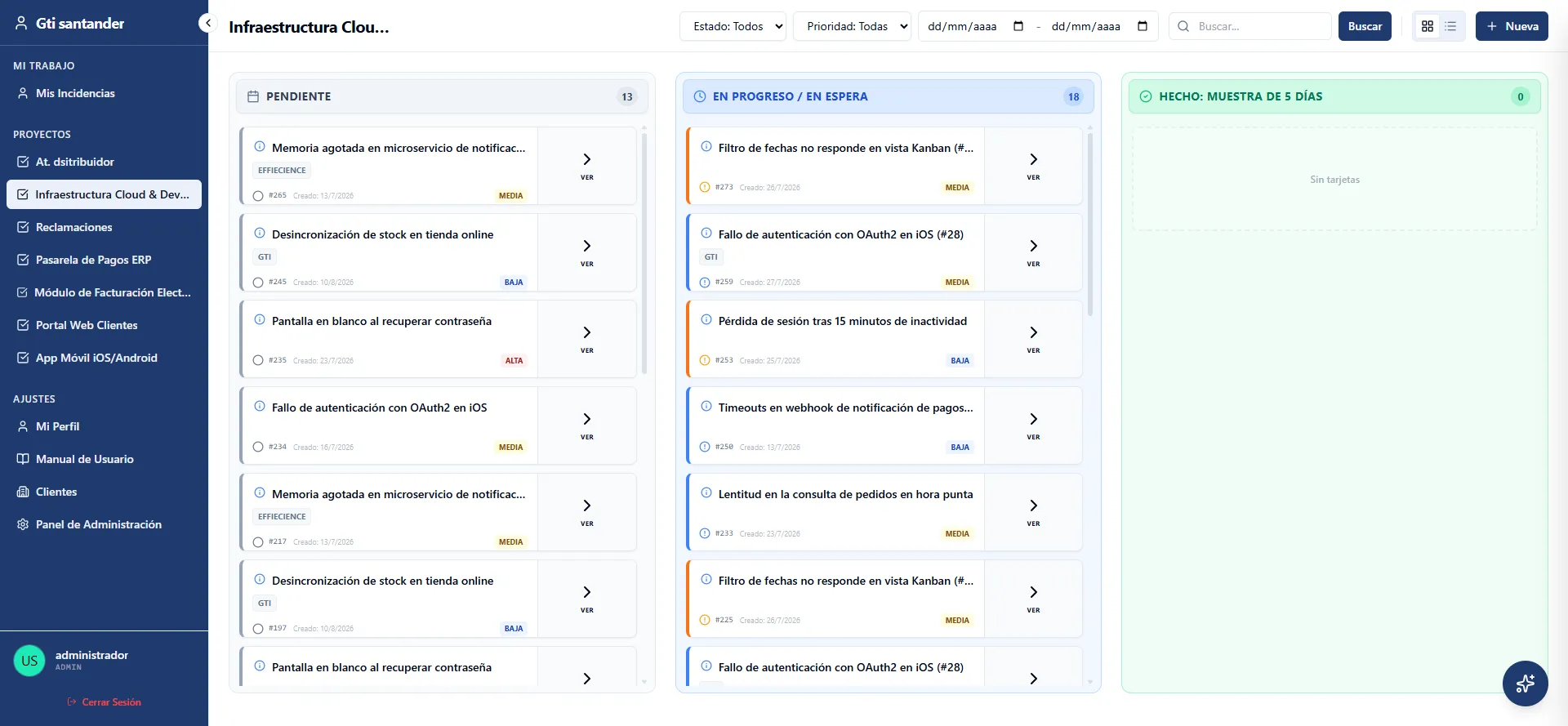Viewport: 1568px width, 726px height.
Task: Open the Clientes section
Action: click(104, 492)
